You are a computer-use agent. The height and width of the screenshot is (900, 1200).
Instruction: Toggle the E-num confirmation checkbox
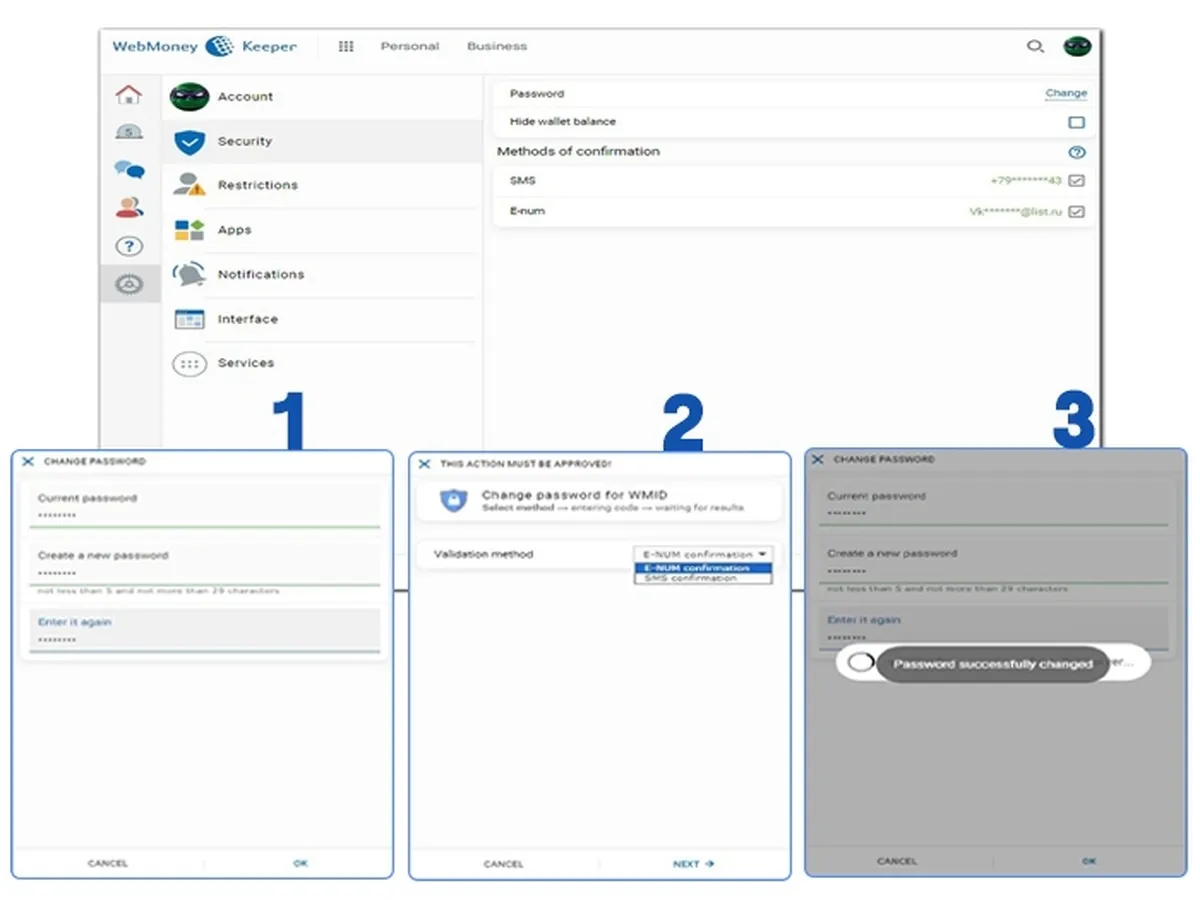click(1076, 212)
